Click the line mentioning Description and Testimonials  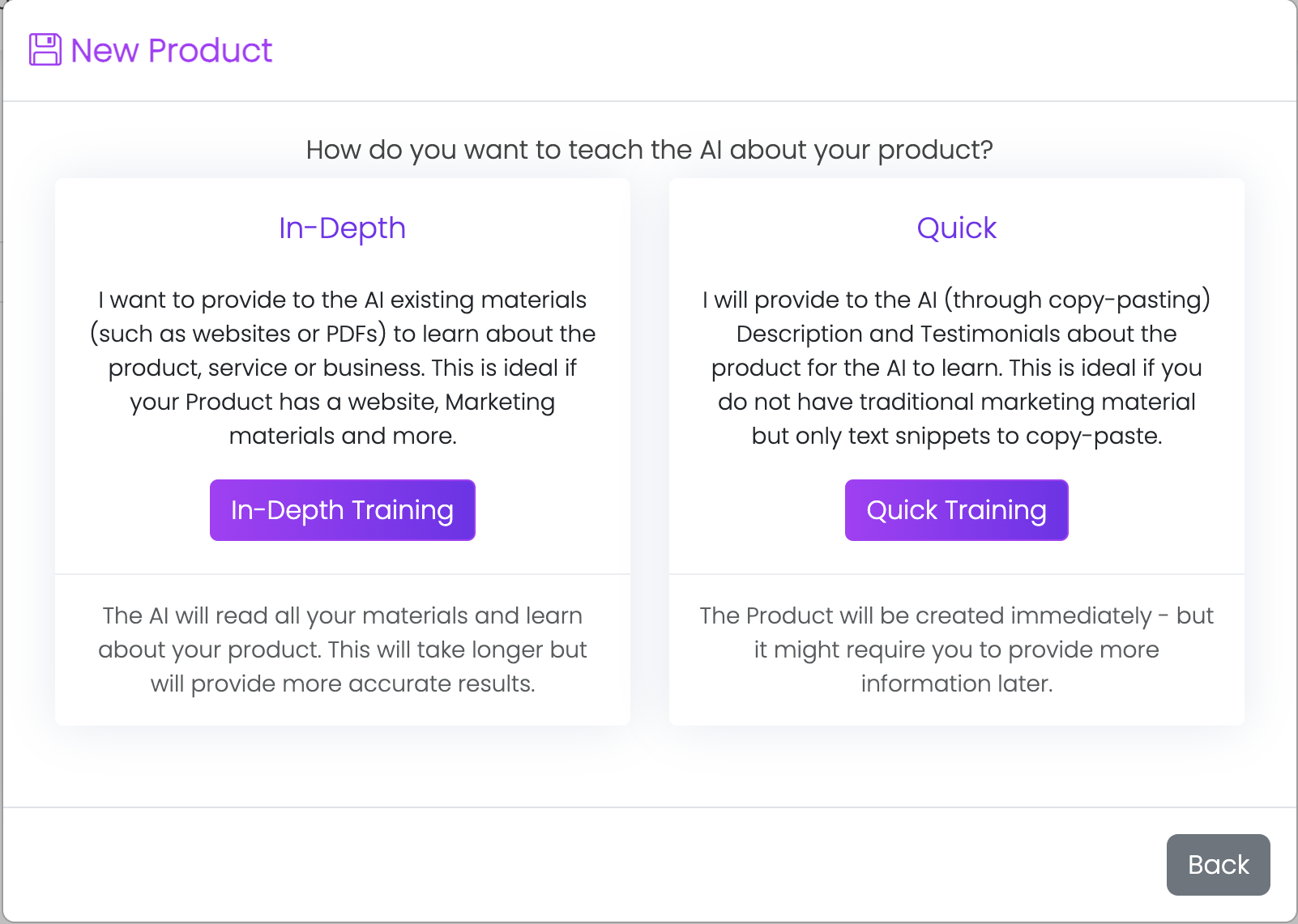coord(957,334)
